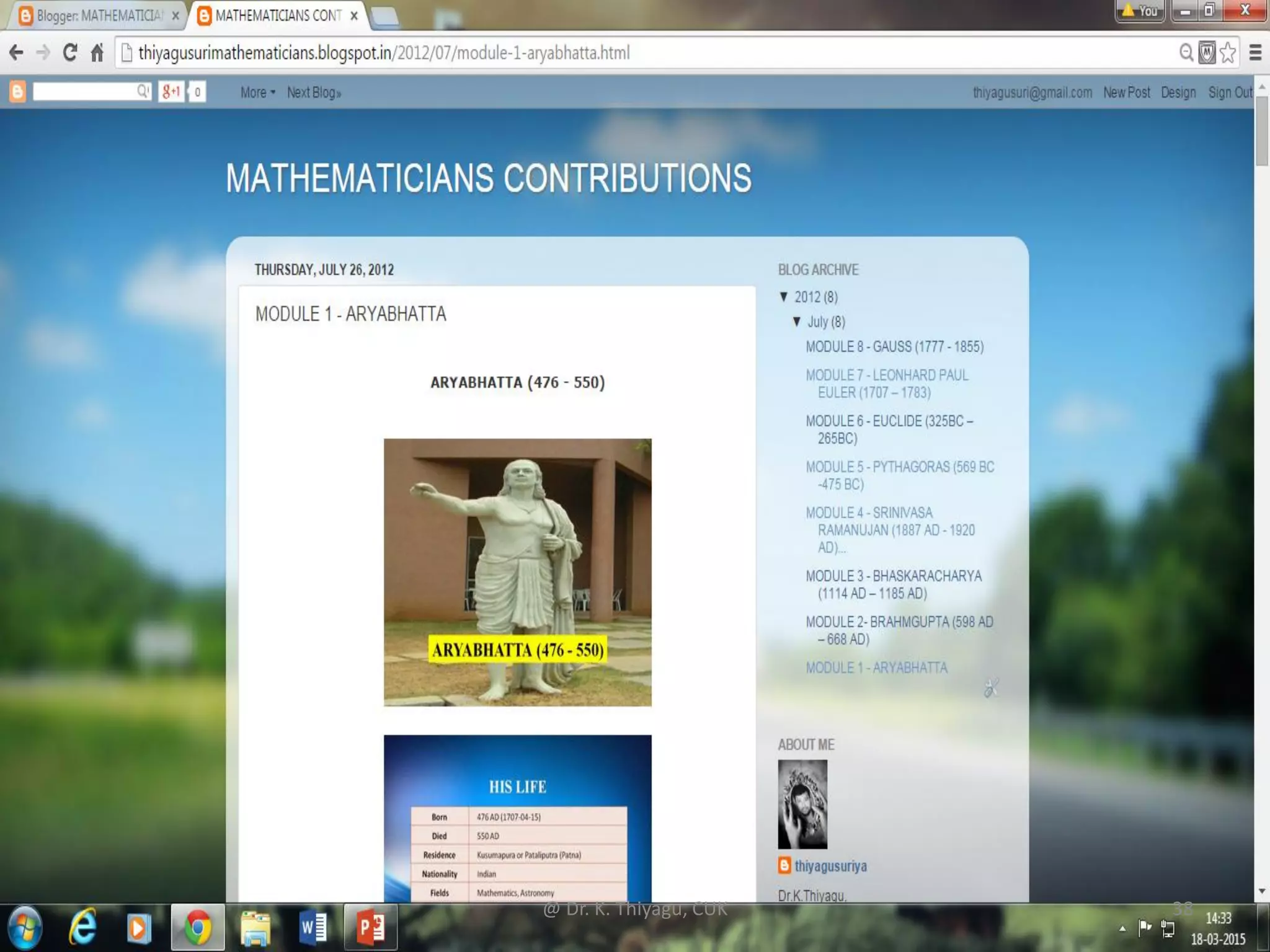Open Module 4 - Srinivasa Ramanujan link

[x=890, y=530]
